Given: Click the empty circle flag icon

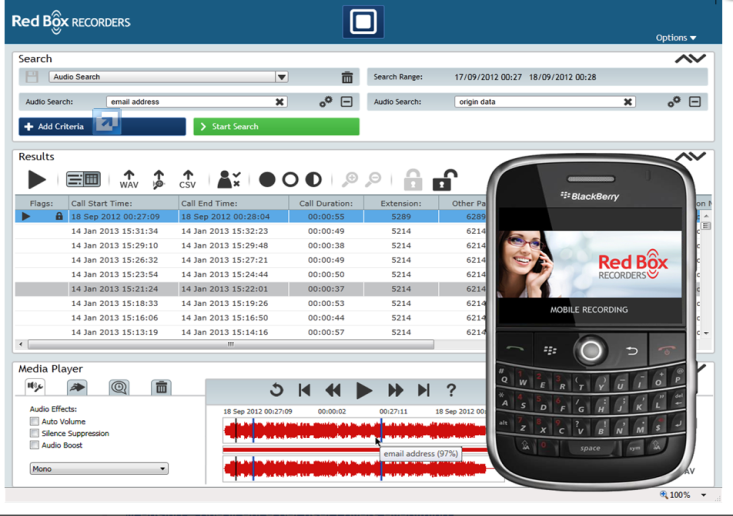Looking at the screenshot, I should click(290, 179).
